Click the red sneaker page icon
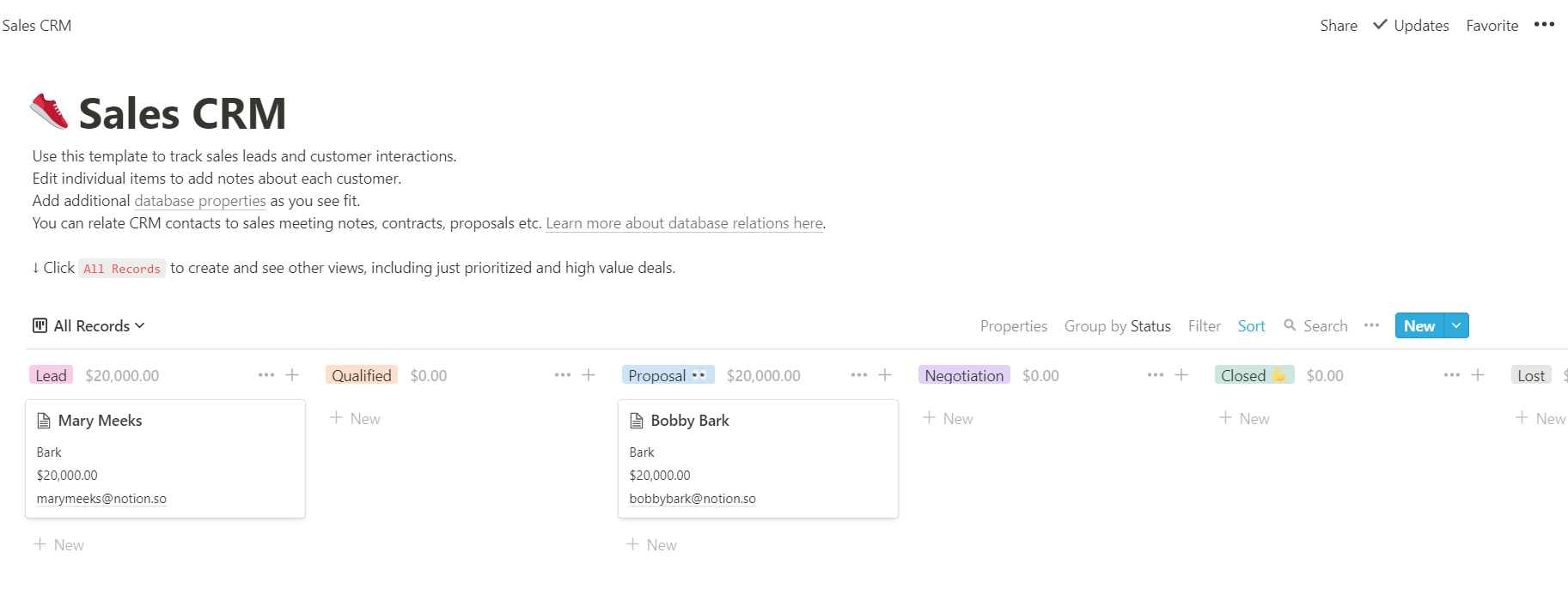The width and height of the screenshot is (1568, 613). [x=49, y=112]
